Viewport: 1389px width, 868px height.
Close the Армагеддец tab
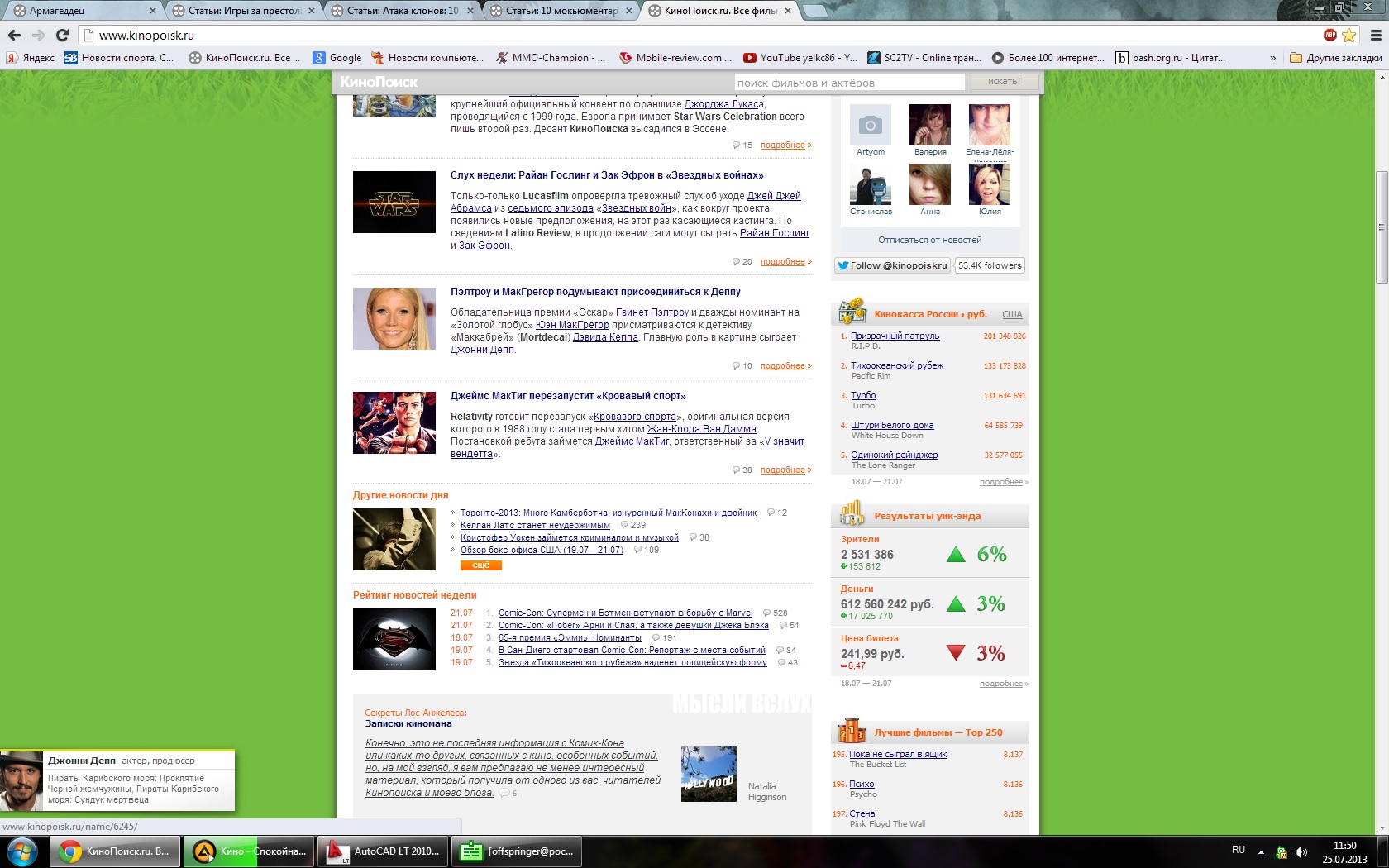click(x=153, y=11)
